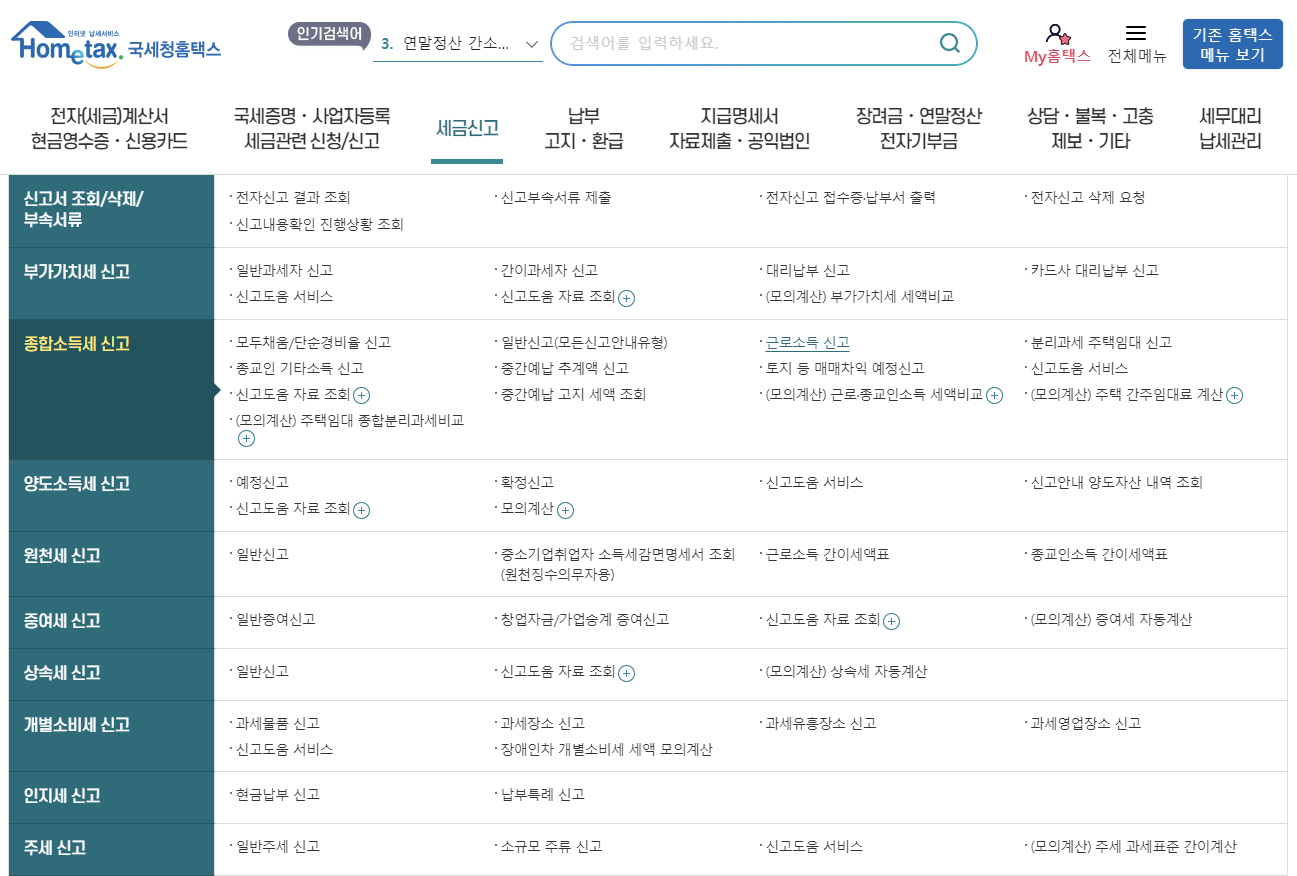Select 양도소득세 신고 category

pos(111,496)
